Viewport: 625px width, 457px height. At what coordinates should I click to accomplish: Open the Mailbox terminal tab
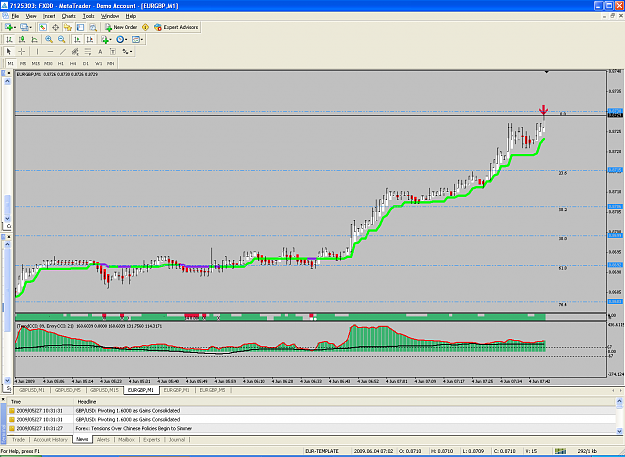(126, 439)
